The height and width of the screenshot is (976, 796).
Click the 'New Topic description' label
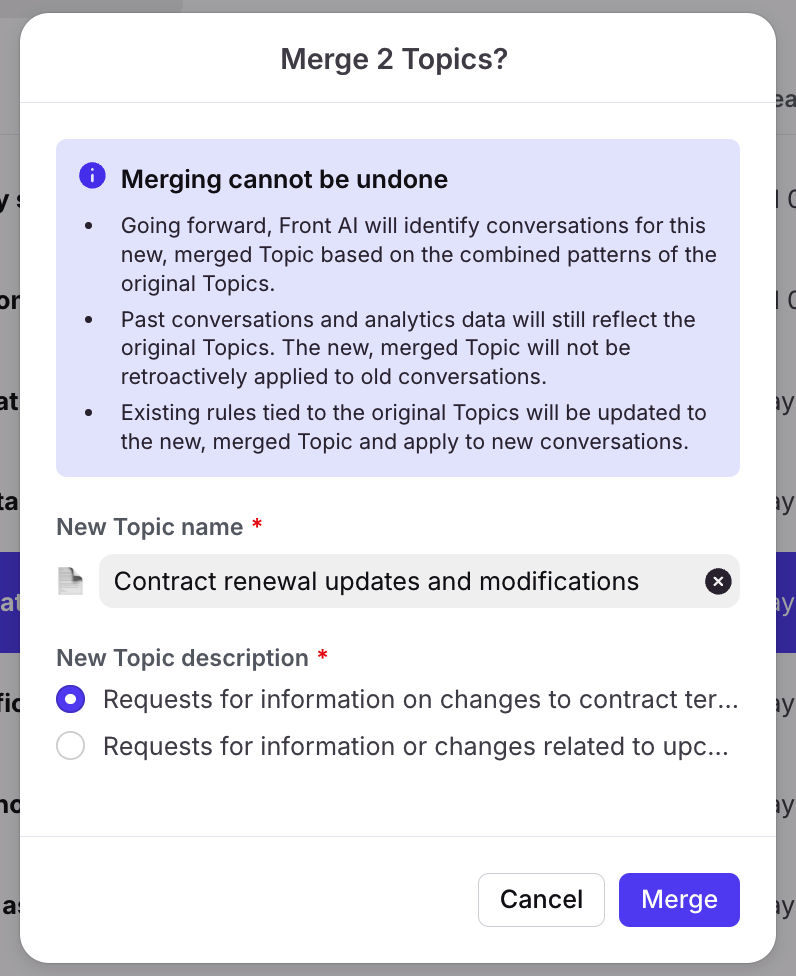click(x=182, y=658)
